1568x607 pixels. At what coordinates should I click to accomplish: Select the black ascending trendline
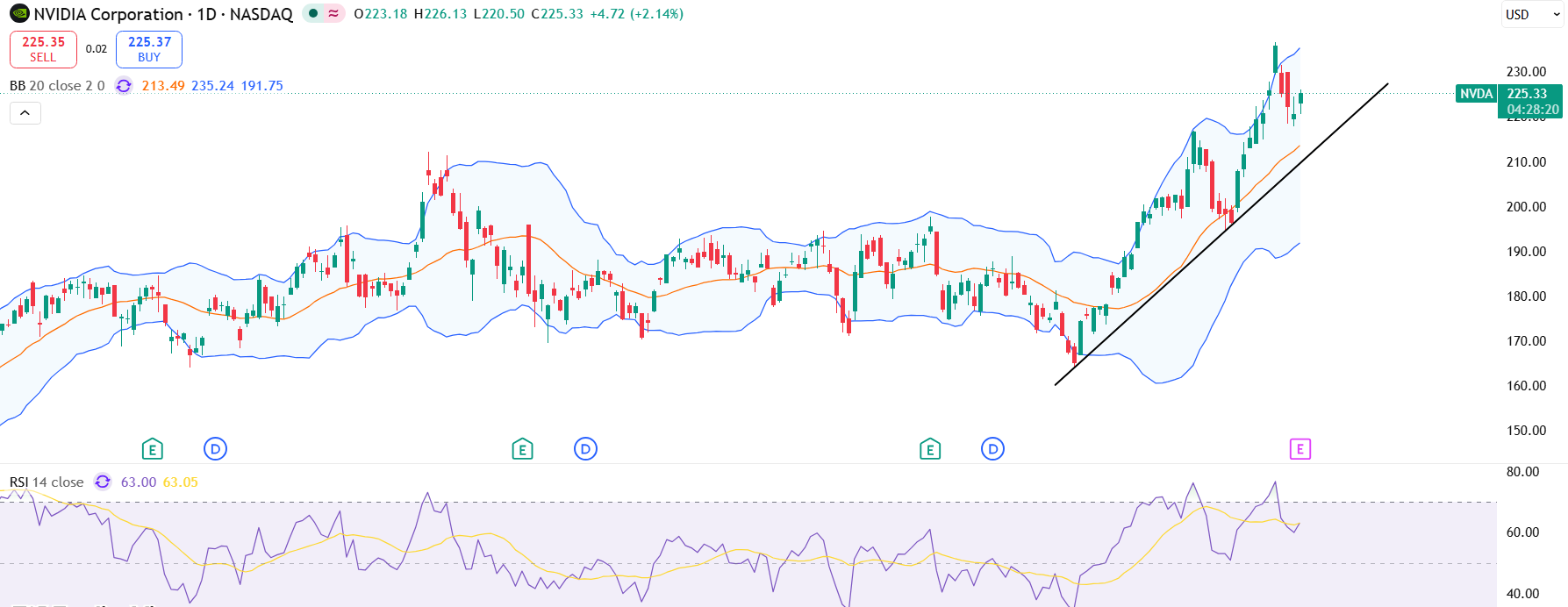[1221, 234]
